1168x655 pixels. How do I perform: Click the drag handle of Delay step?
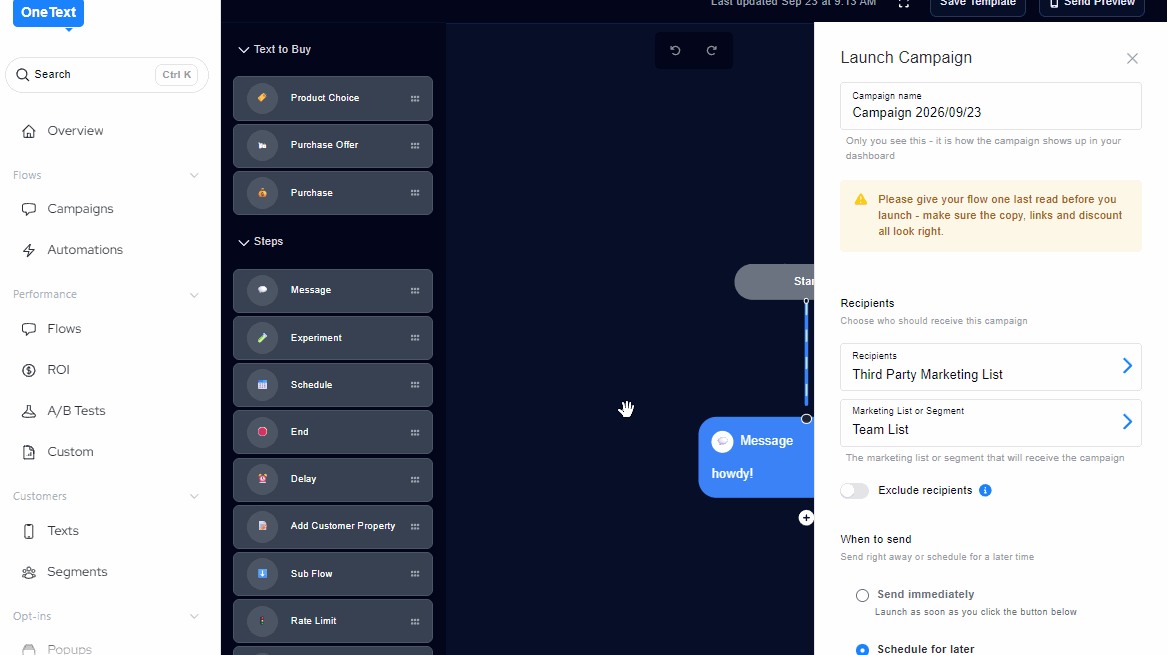pyautogui.click(x=415, y=480)
